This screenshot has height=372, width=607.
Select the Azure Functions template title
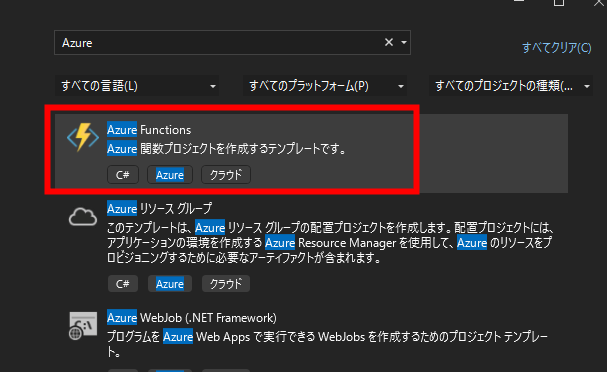(x=149, y=130)
